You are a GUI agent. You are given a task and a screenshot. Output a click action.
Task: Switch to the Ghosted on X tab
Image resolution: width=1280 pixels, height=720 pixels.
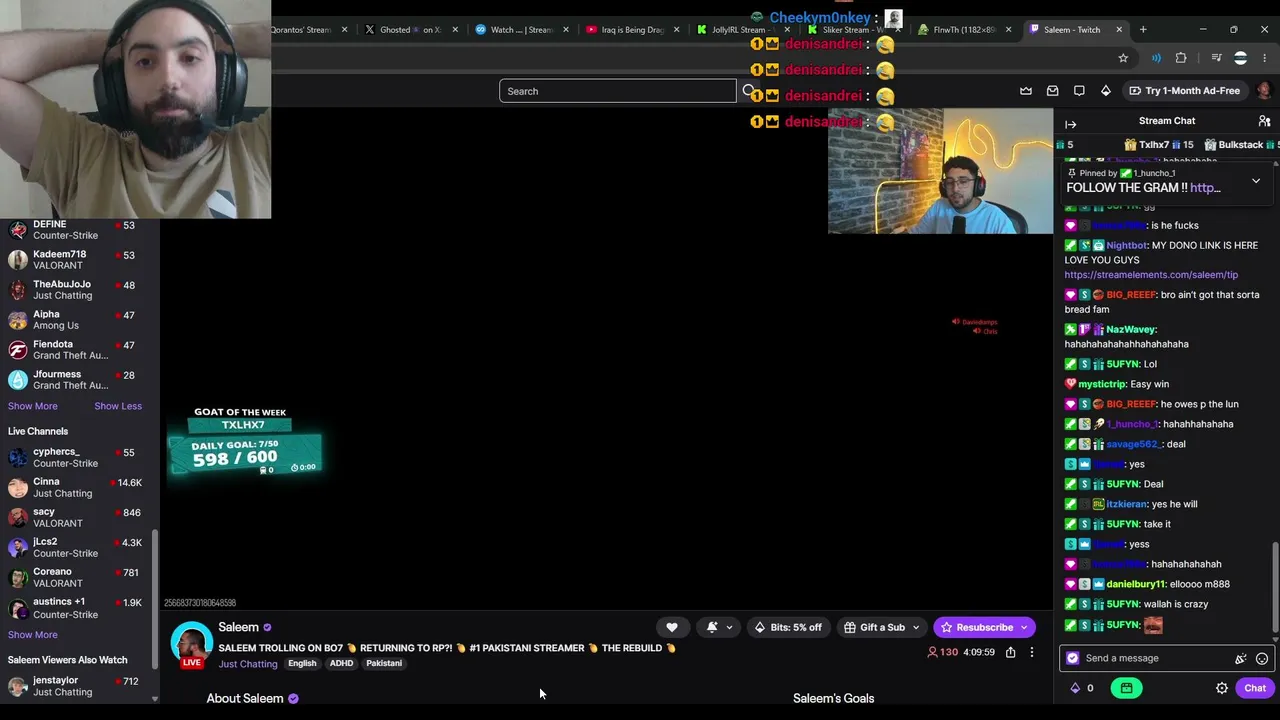click(x=411, y=30)
